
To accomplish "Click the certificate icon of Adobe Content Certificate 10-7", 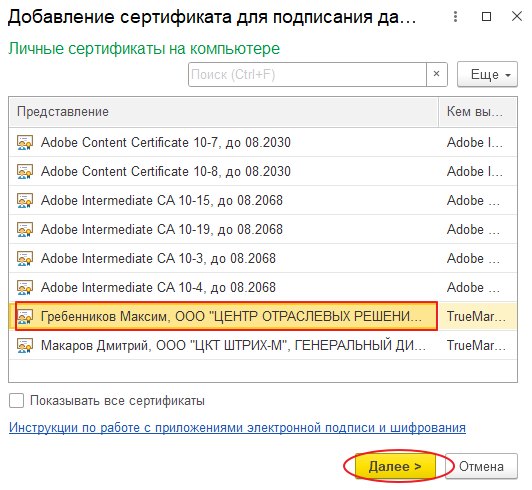I will pyautogui.click(x=25, y=142).
